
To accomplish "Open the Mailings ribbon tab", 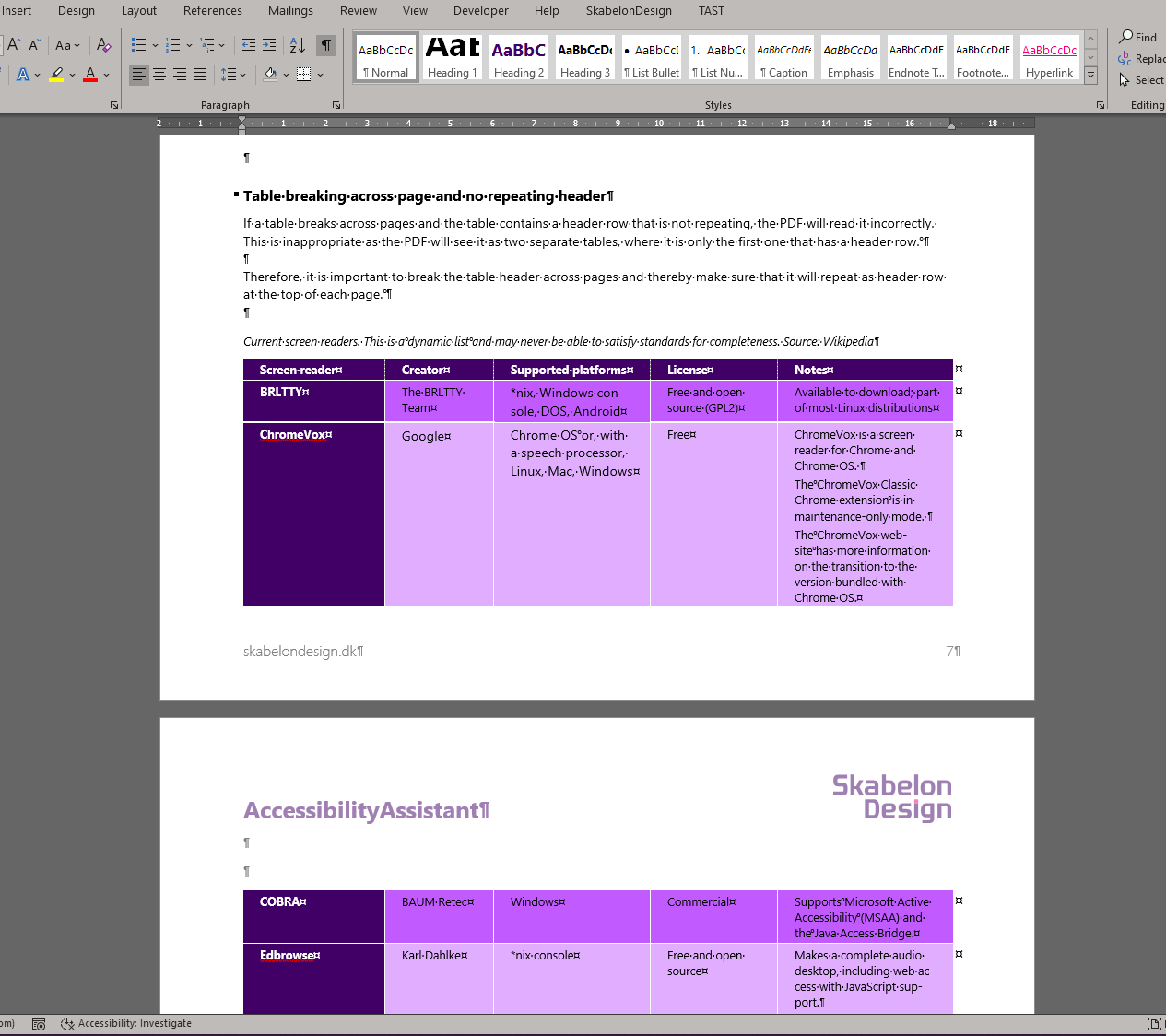I will tap(290, 11).
